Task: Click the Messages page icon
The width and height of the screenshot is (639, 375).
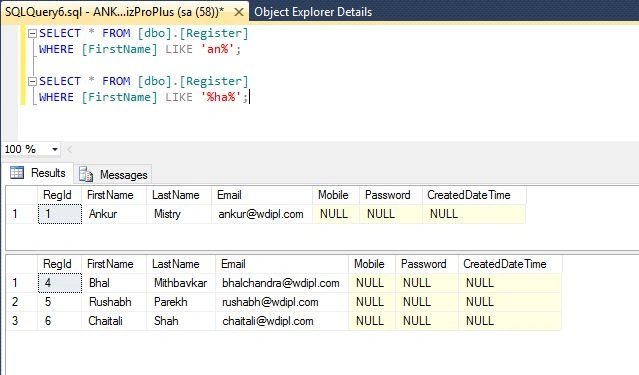Action: tap(86, 174)
